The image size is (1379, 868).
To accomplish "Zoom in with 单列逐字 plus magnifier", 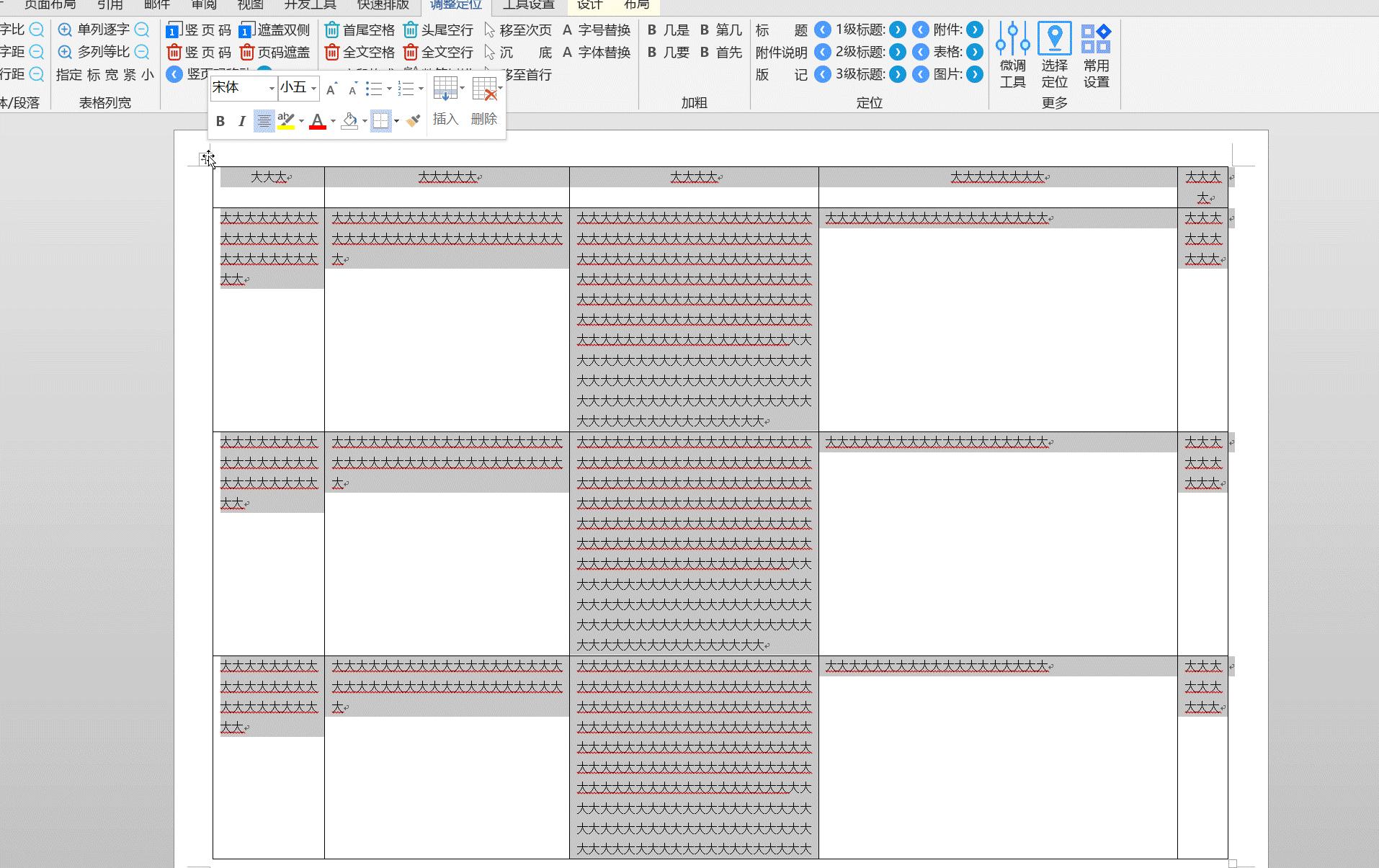I will coord(65,30).
